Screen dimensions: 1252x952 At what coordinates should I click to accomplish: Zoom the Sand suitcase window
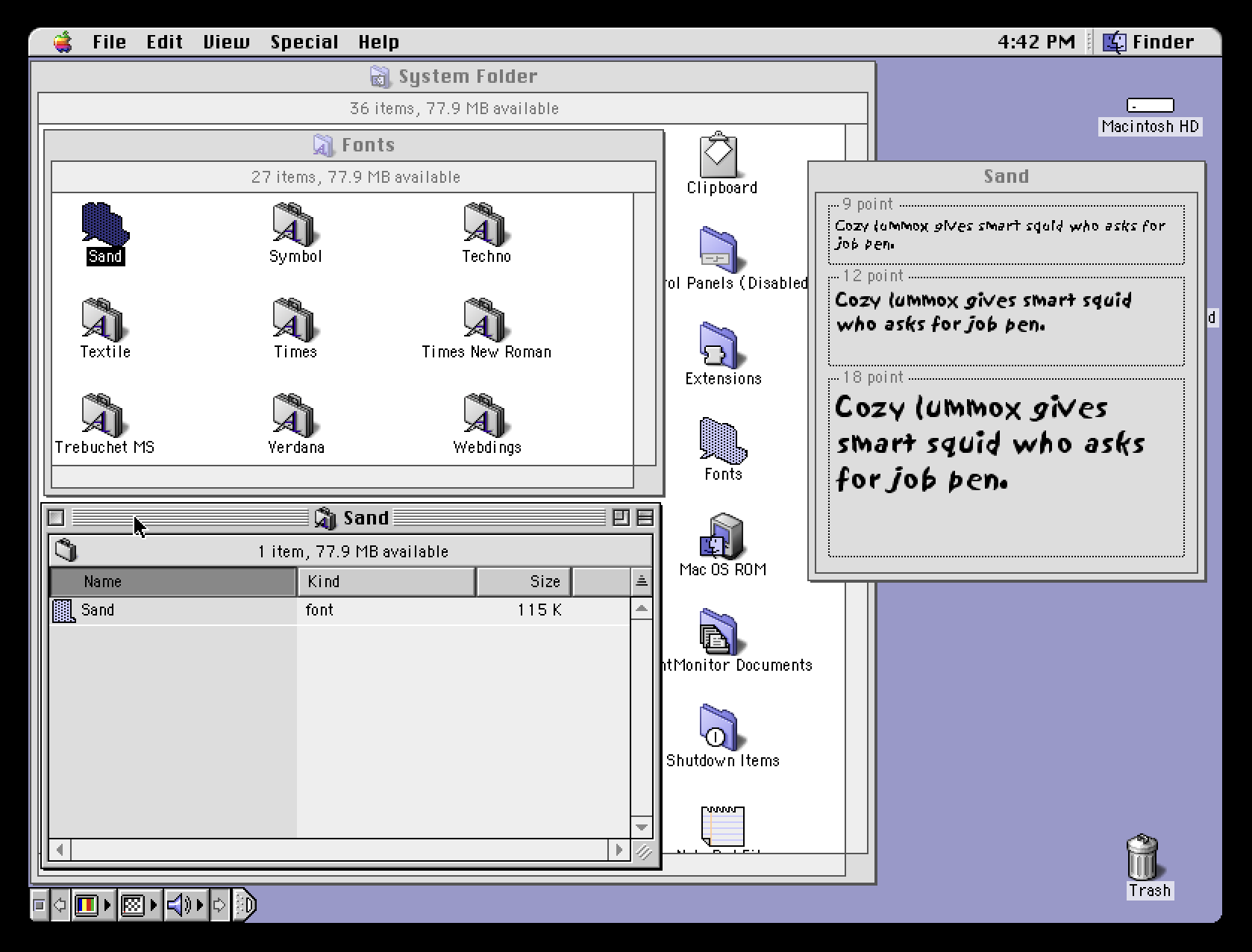[620, 517]
